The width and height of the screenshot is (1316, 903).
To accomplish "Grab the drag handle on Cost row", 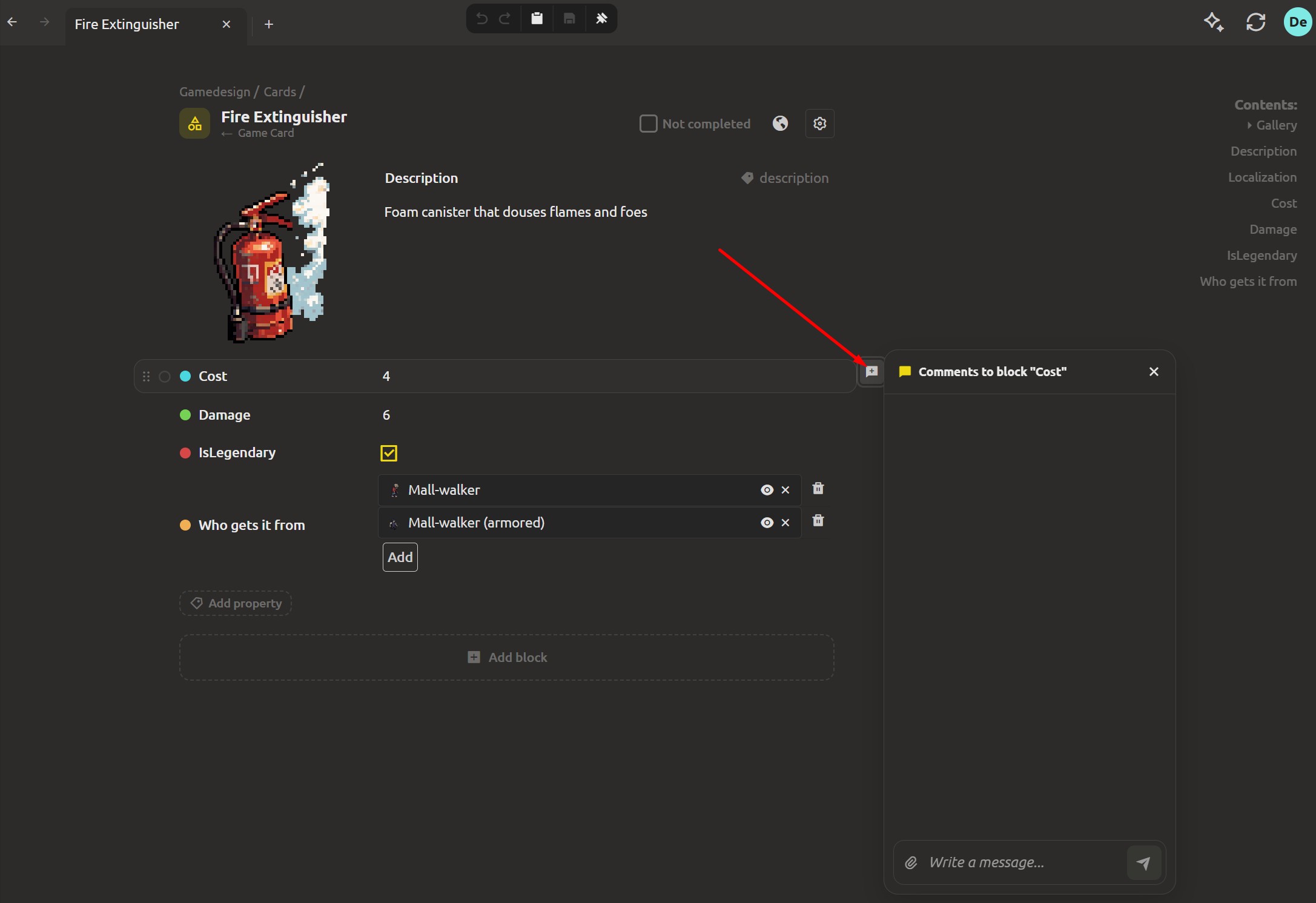I will click(146, 376).
